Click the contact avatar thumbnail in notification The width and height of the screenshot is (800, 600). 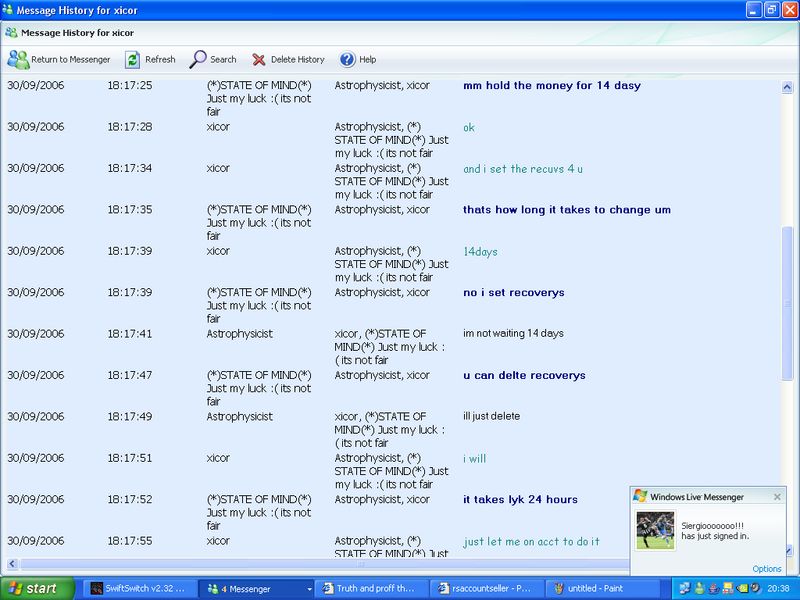click(656, 530)
